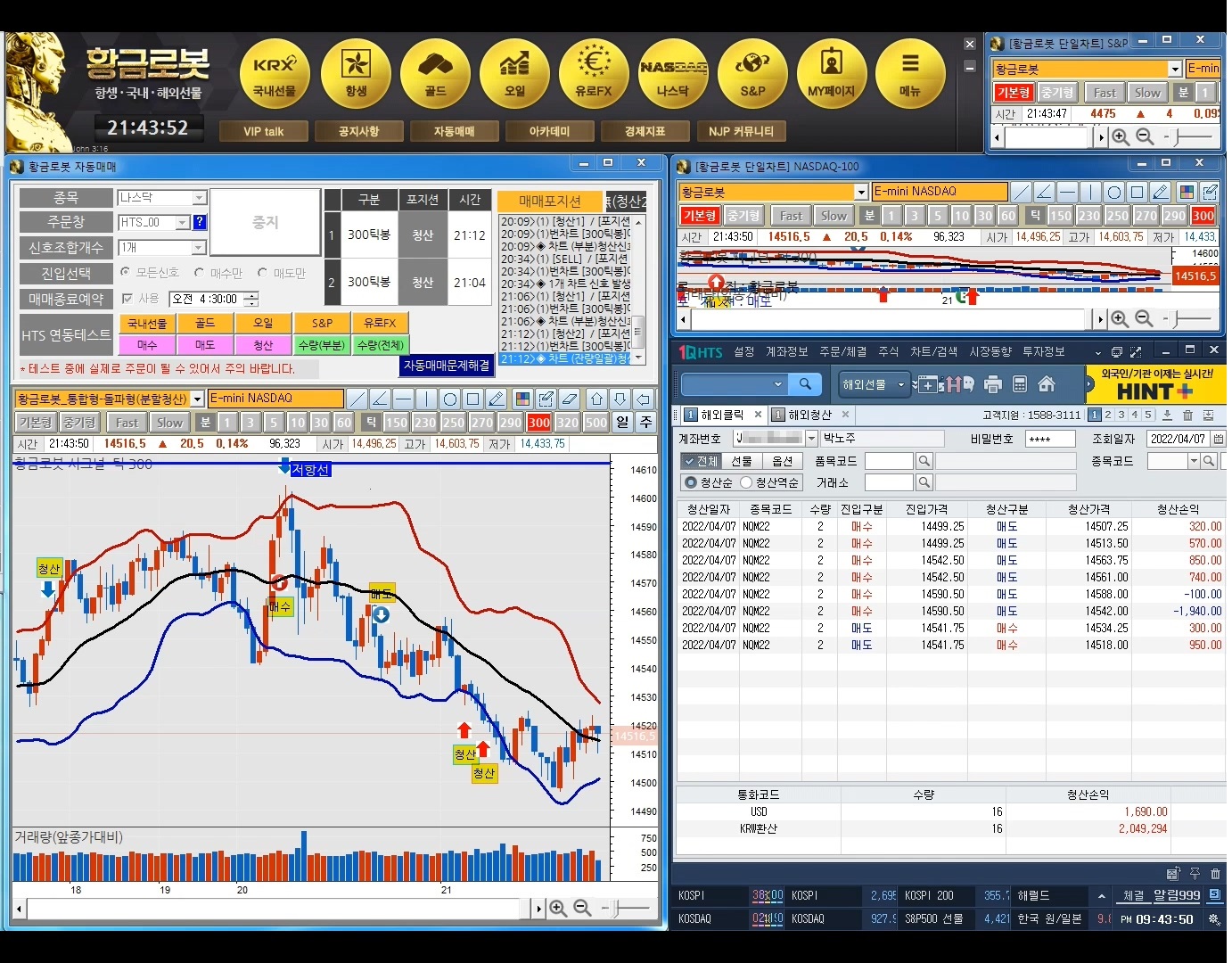Viewport: 1232px width, 963px height.
Task: Open the 신호조합개수 dropdown
Action: (x=199, y=247)
